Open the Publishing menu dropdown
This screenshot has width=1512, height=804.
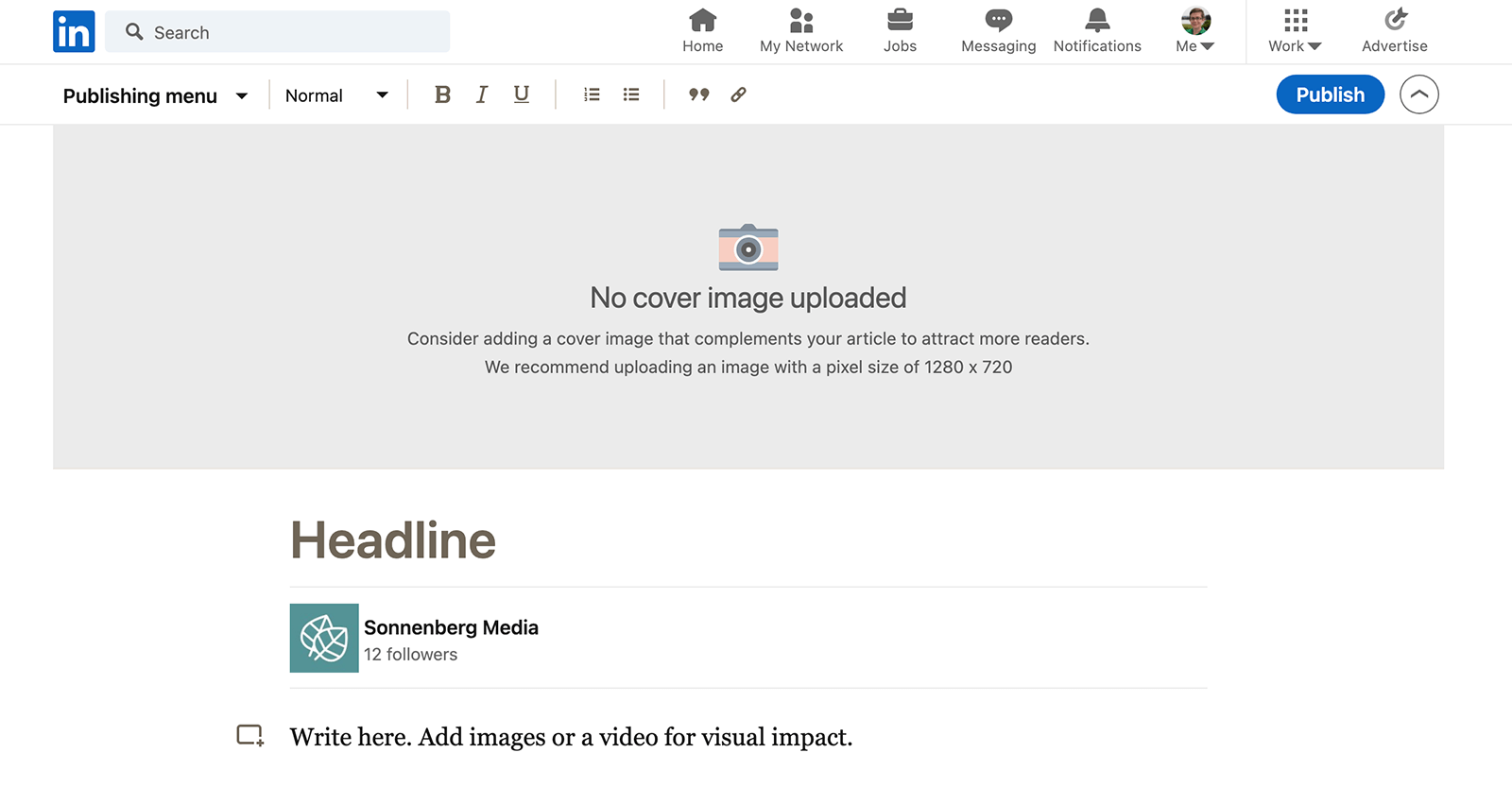pyautogui.click(x=155, y=95)
